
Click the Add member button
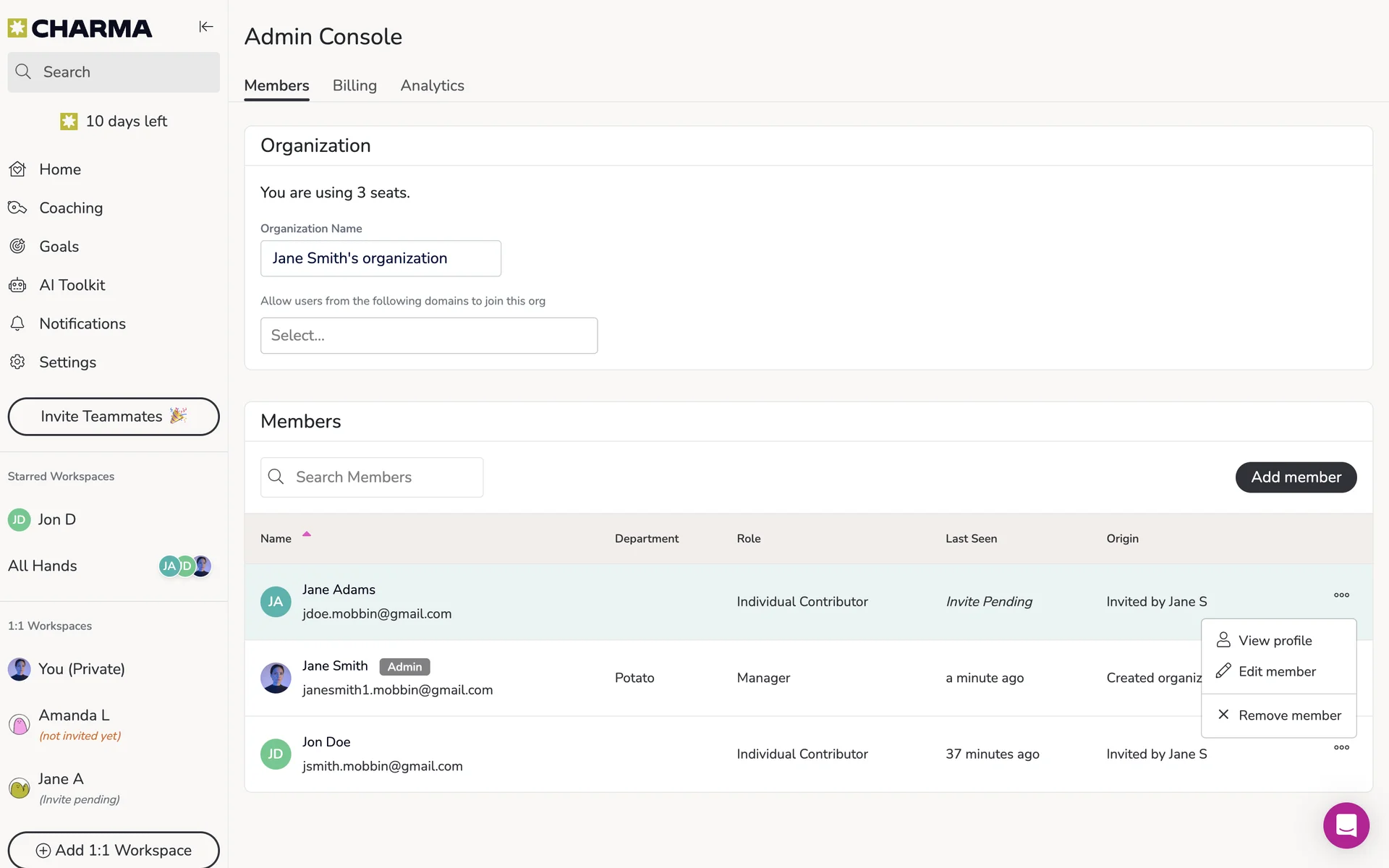click(1295, 477)
